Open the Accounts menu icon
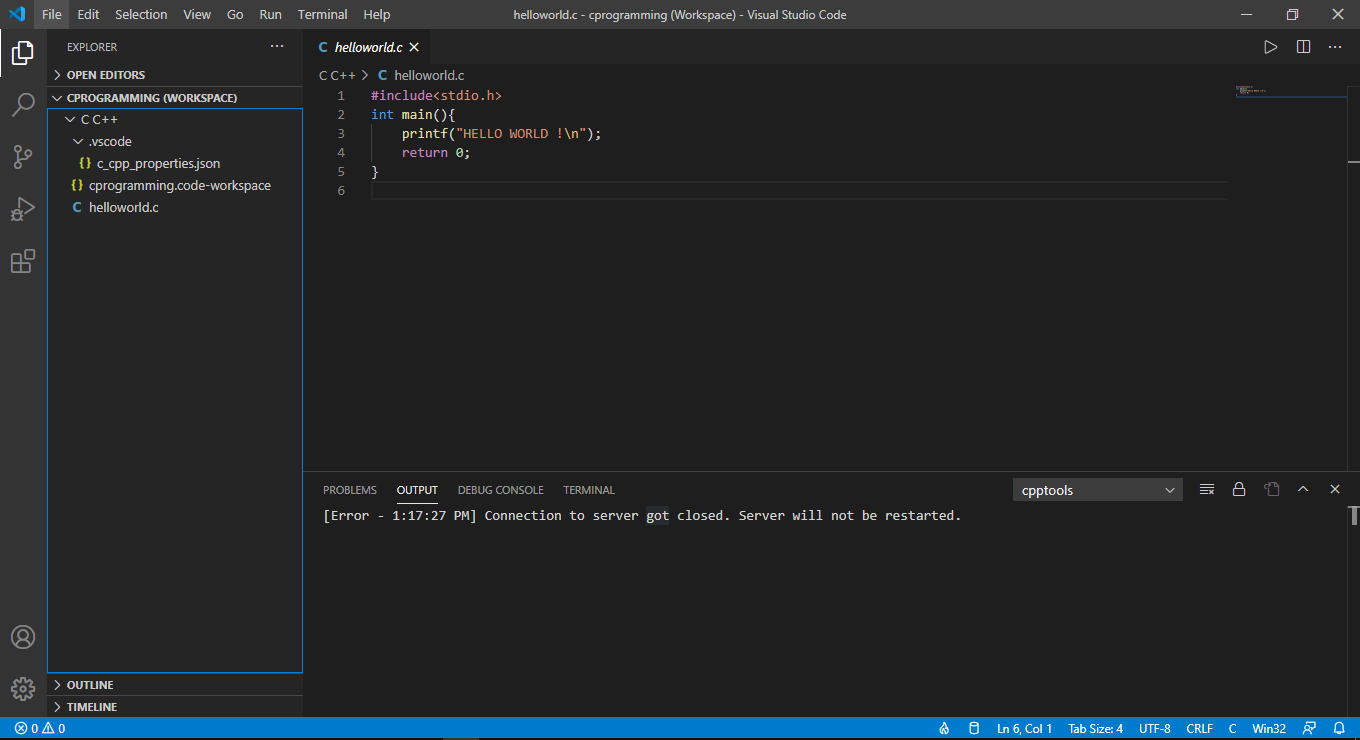1360x740 pixels. [x=23, y=637]
